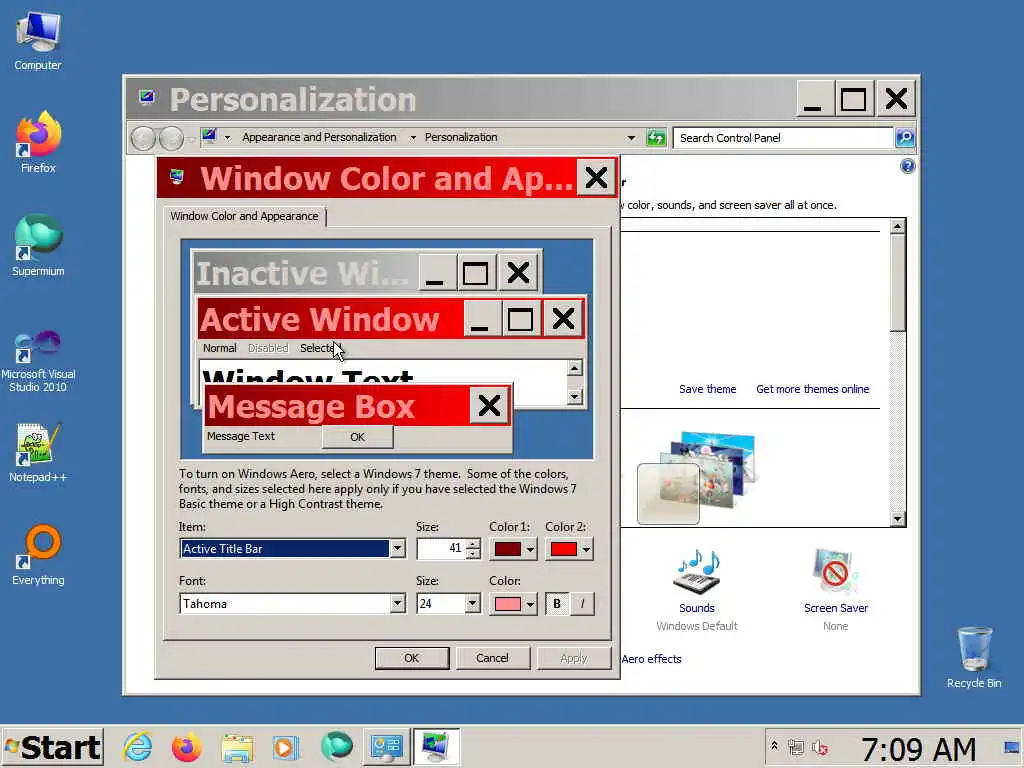Viewport: 1024px width, 768px height.
Task: Expand the Item dropdown showing Active Title Bar
Action: (397, 549)
